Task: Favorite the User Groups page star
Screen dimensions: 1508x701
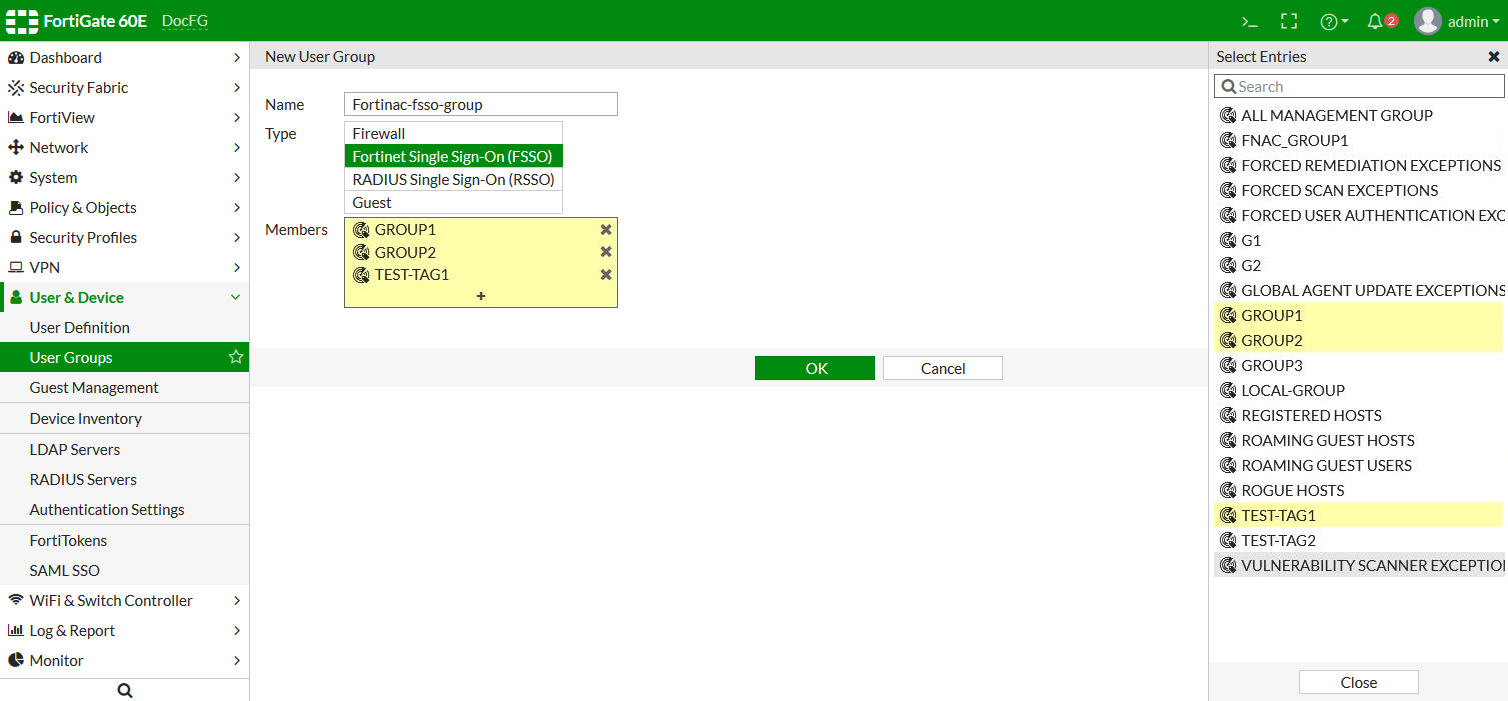Action: (x=236, y=357)
